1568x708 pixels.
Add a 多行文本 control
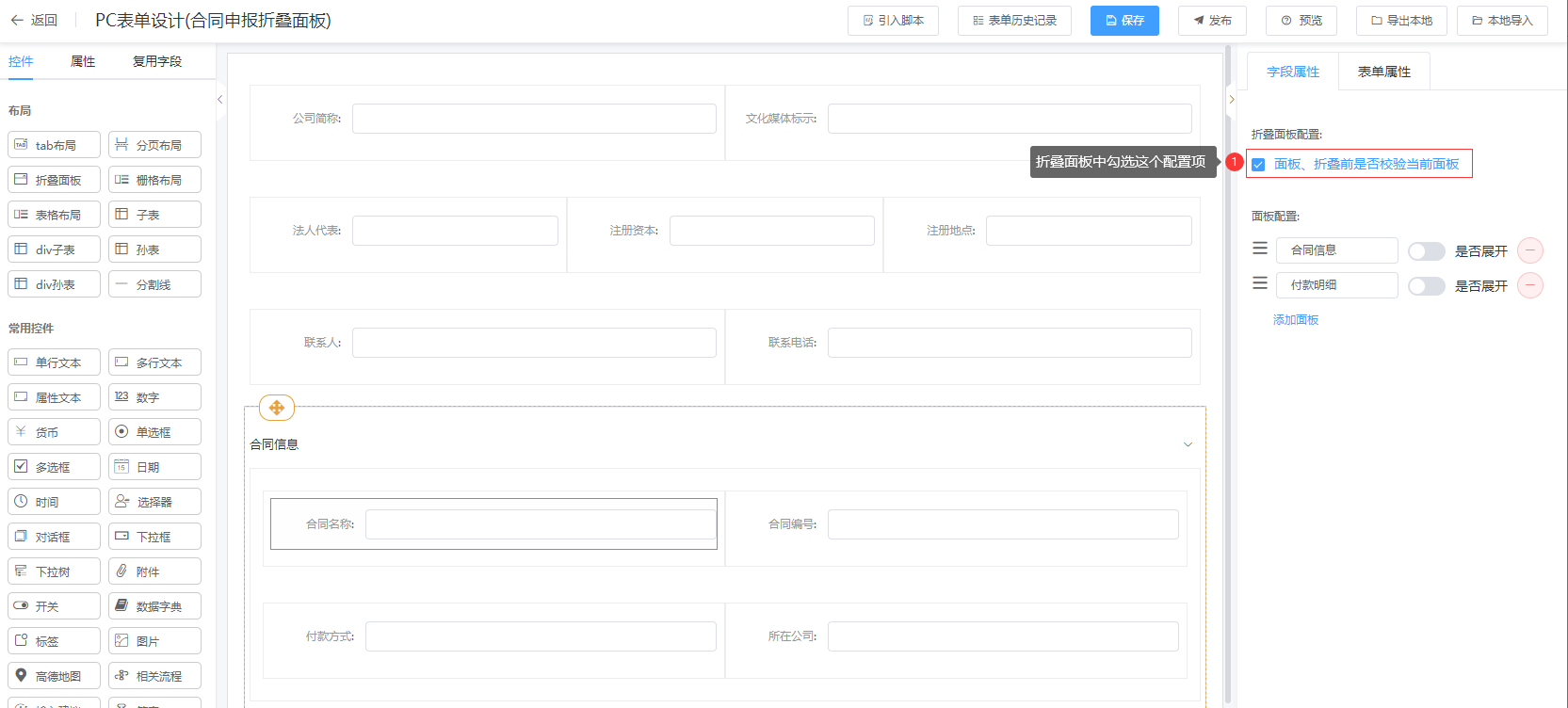154,362
